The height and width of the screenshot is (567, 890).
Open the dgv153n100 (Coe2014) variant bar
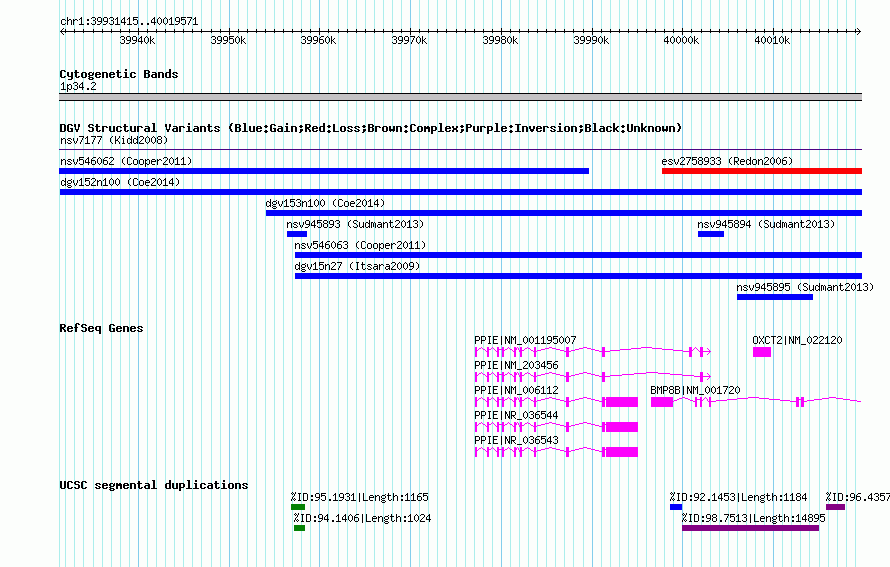click(x=564, y=213)
